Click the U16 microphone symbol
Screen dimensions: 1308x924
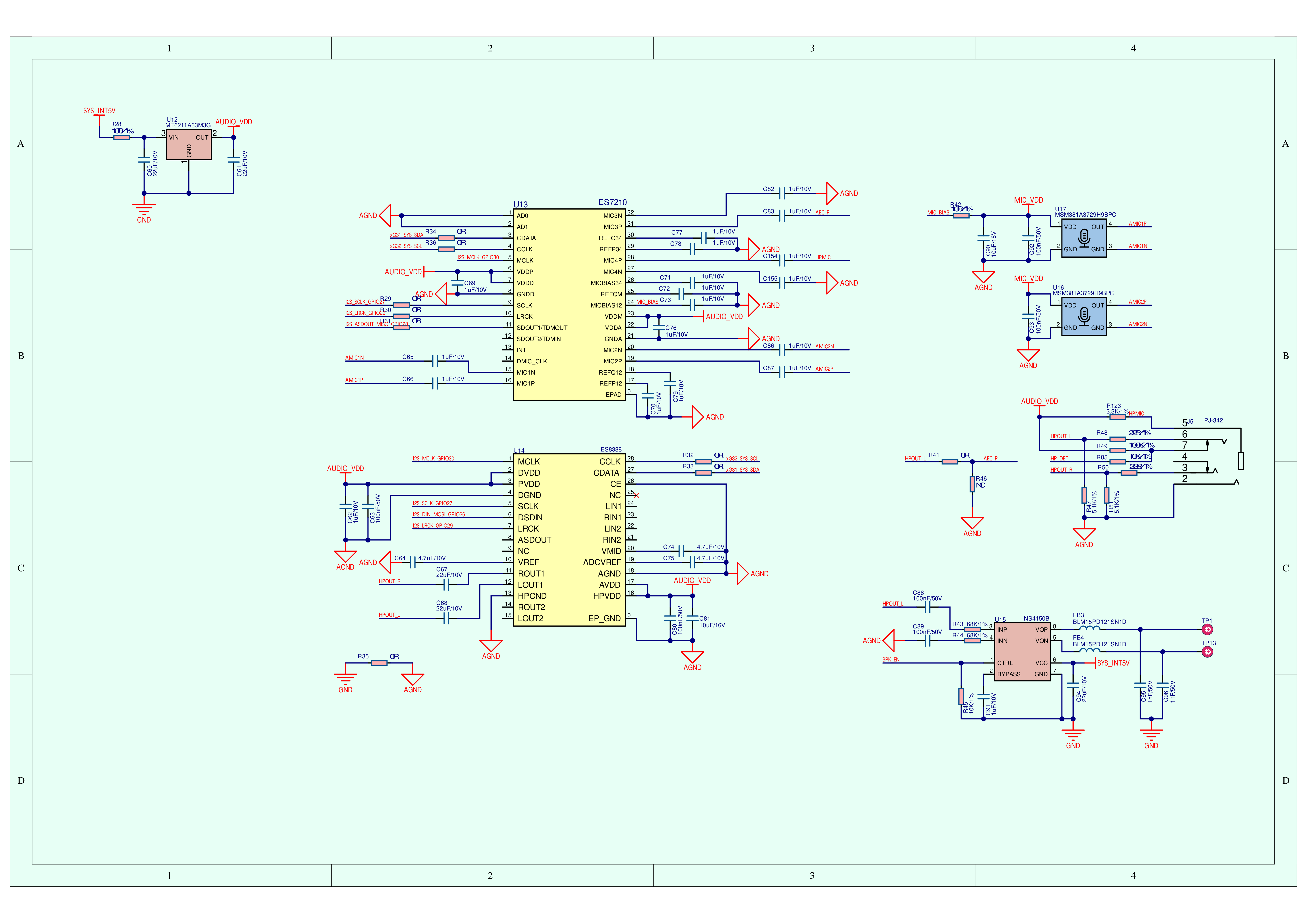coord(1084,316)
